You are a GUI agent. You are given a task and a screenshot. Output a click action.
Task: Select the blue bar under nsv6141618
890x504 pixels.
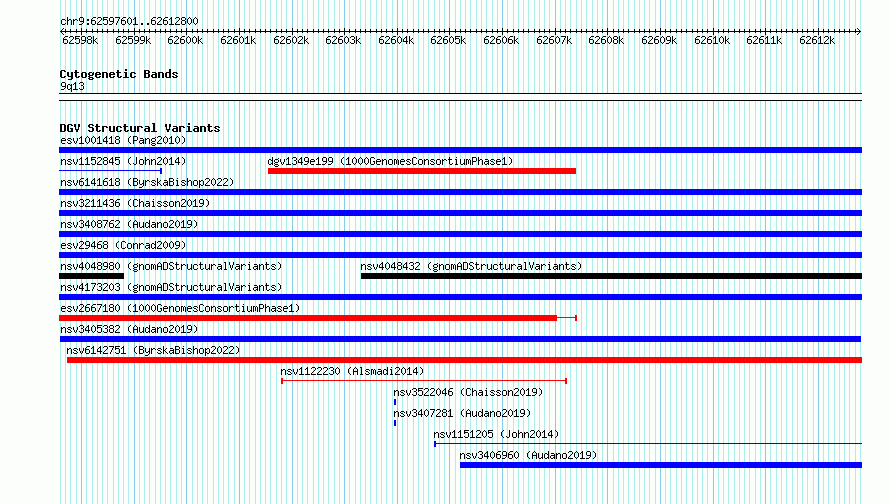pyautogui.click(x=460, y=192)
